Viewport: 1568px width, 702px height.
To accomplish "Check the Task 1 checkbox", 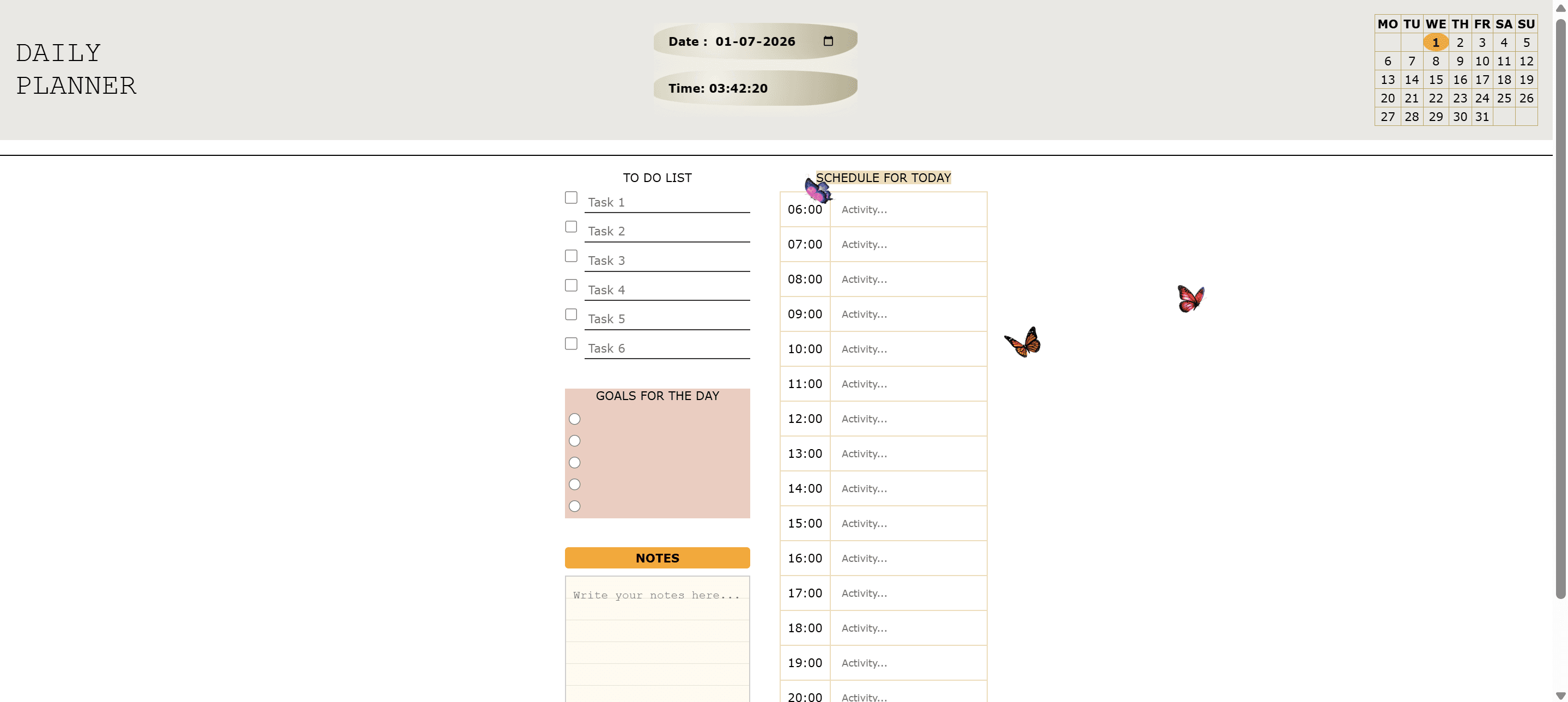I will [x=571, y=197].
